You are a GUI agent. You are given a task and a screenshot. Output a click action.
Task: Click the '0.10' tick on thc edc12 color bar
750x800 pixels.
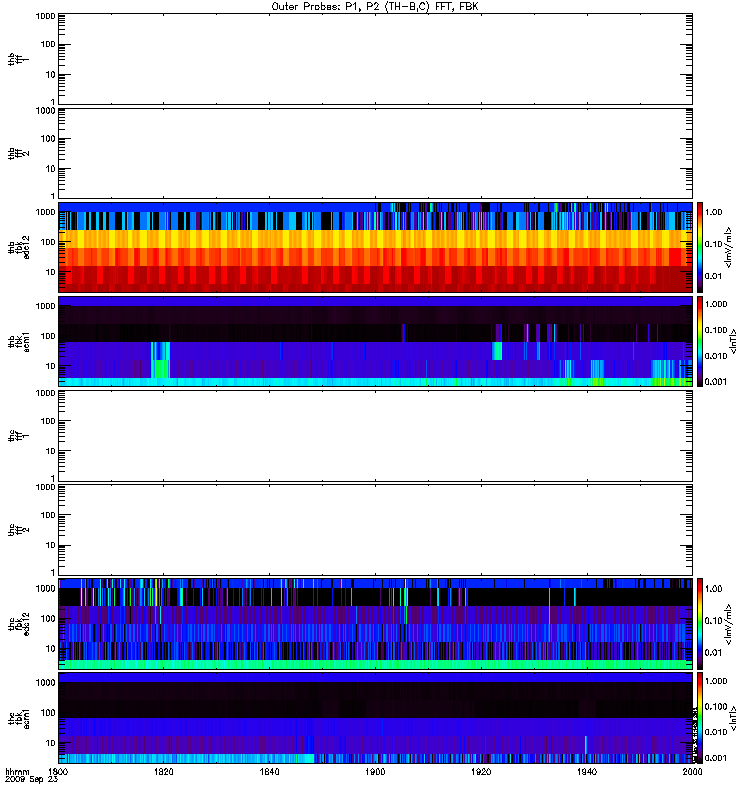click(x=714, y=620)
